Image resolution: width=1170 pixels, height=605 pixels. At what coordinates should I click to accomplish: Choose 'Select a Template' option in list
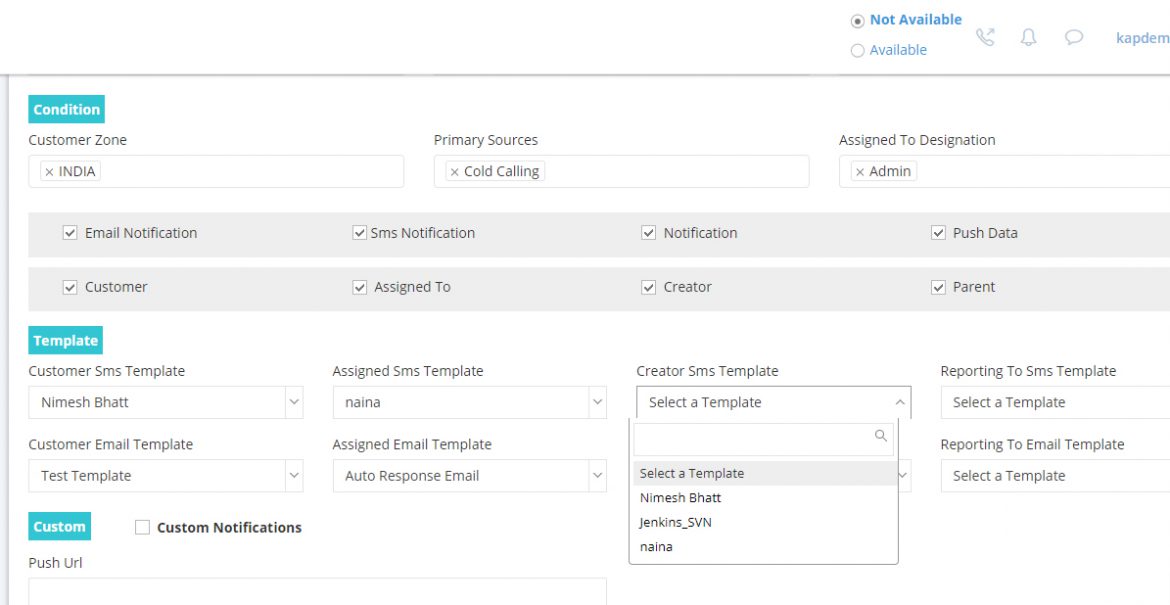764,473
